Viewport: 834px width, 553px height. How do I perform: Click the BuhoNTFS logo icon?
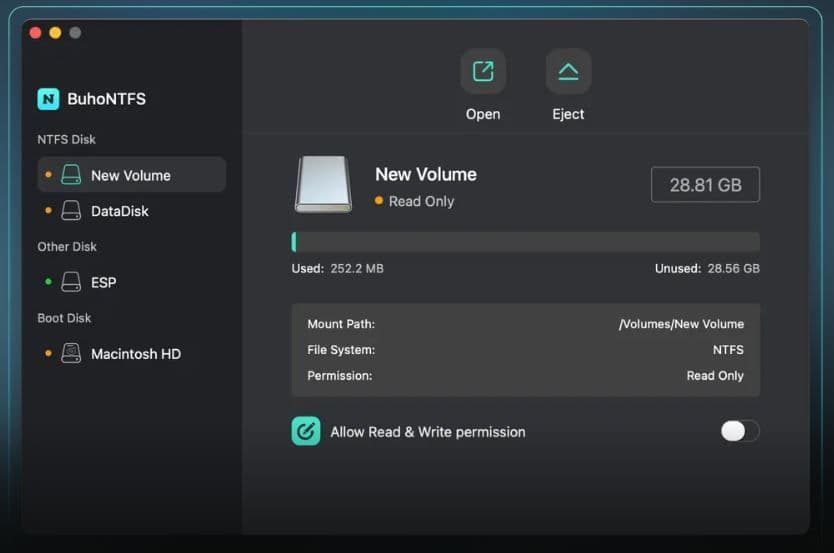[48, 99]
